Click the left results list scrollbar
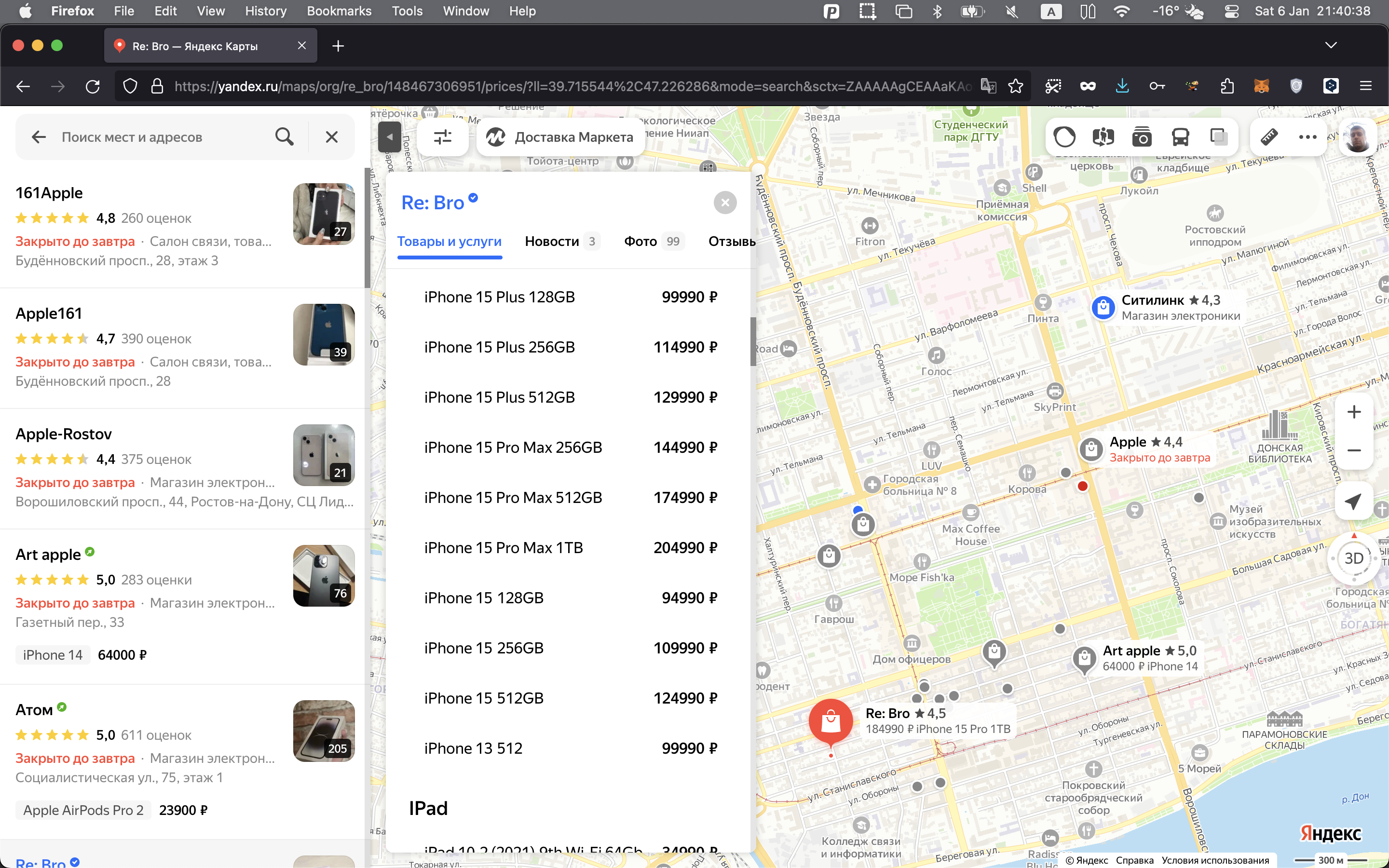 click(368, 228)
